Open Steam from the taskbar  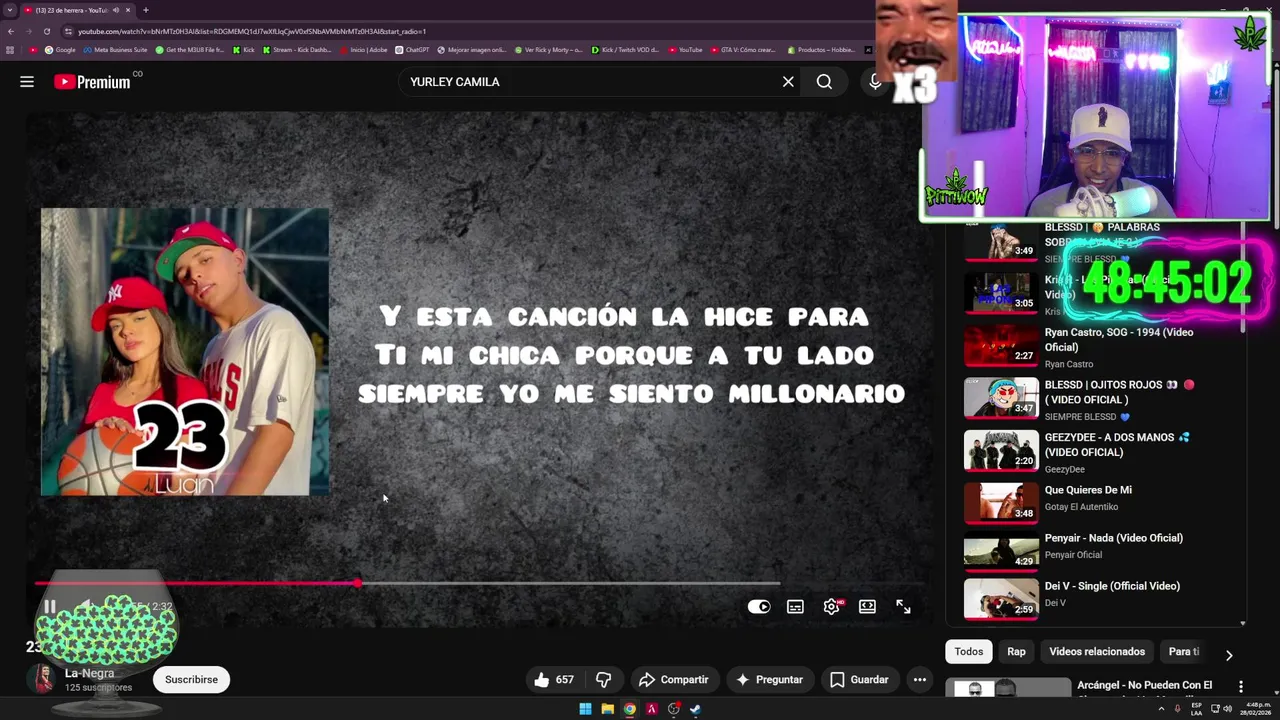pyautogui.click(x=695, y=709)
